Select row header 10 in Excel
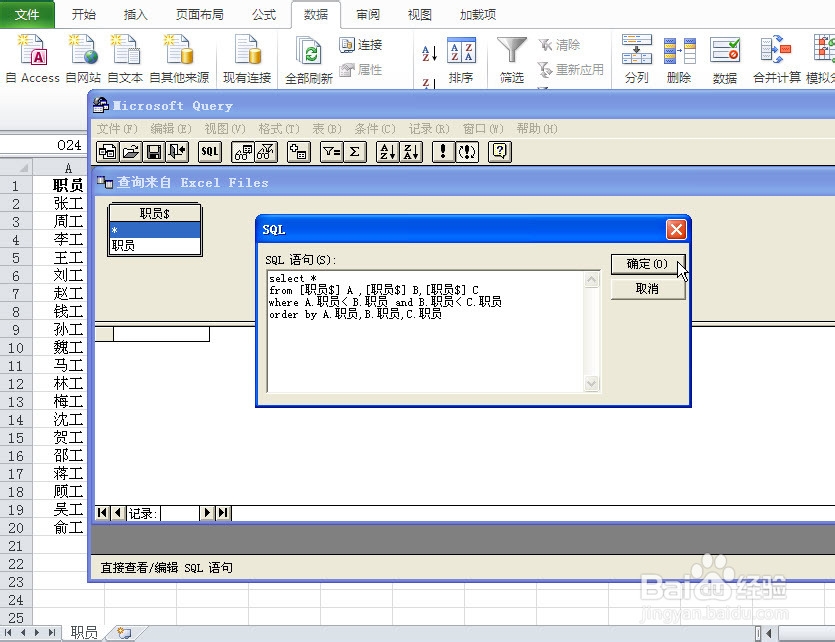 point(16,348)
